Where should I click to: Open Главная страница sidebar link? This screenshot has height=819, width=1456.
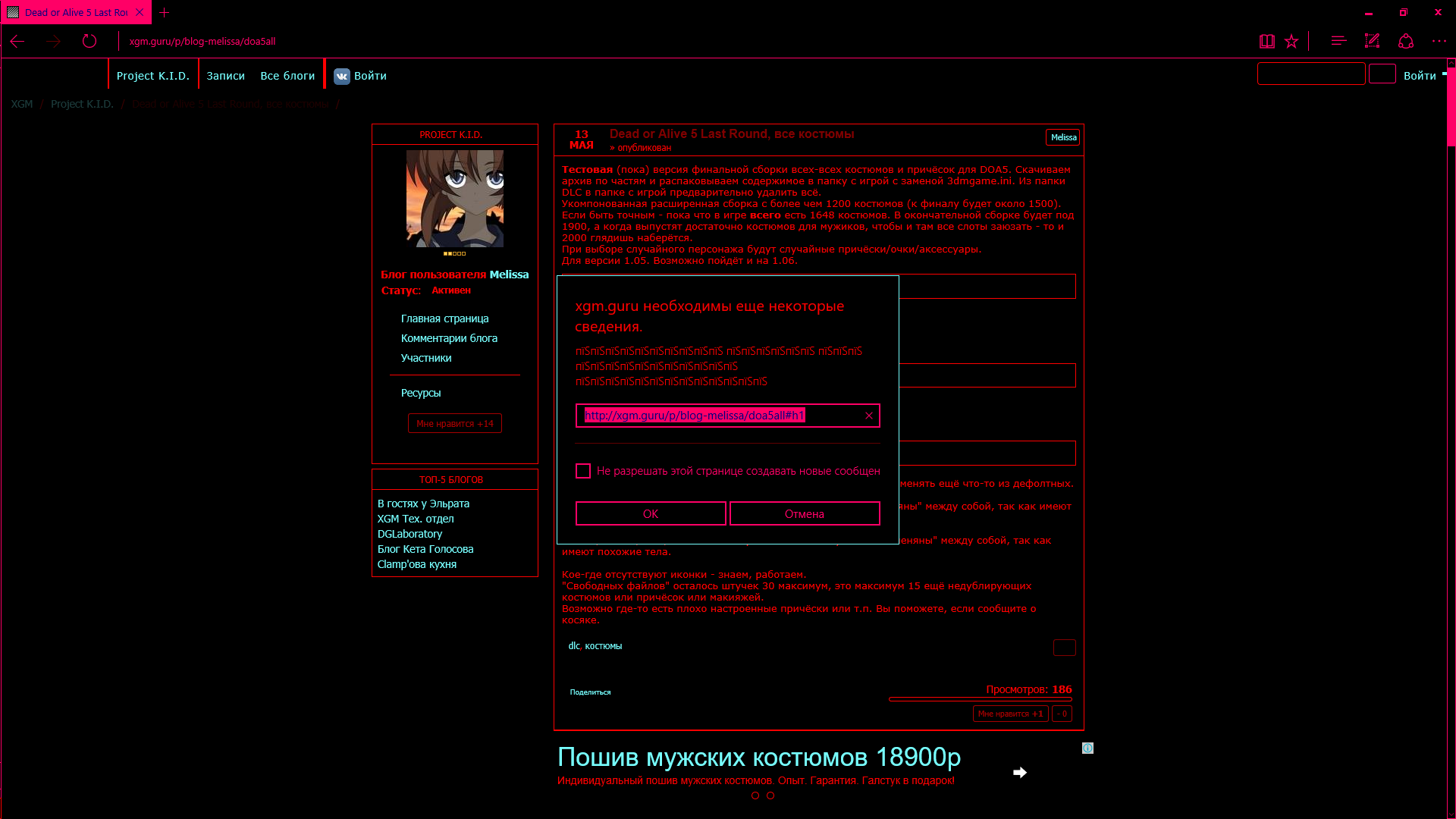444,318
